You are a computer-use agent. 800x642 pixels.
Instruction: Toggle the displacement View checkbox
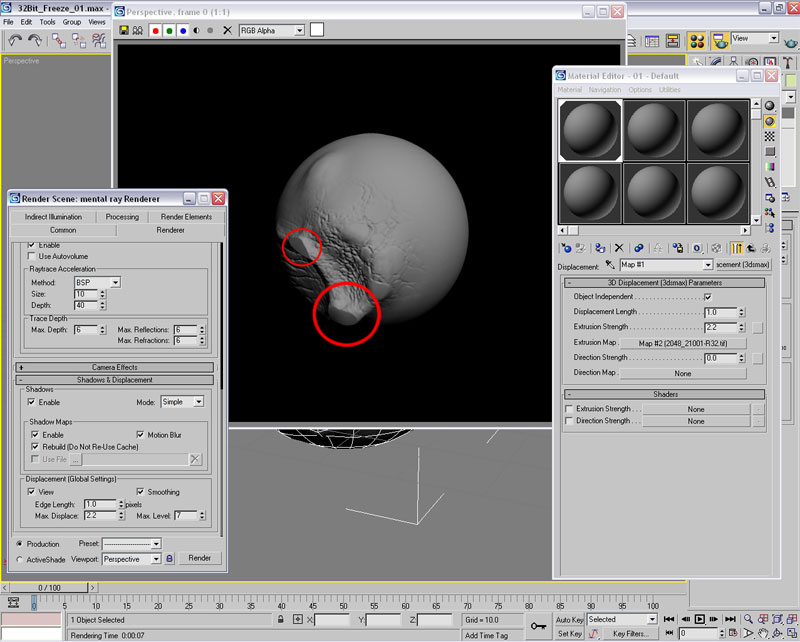point(32,492)
